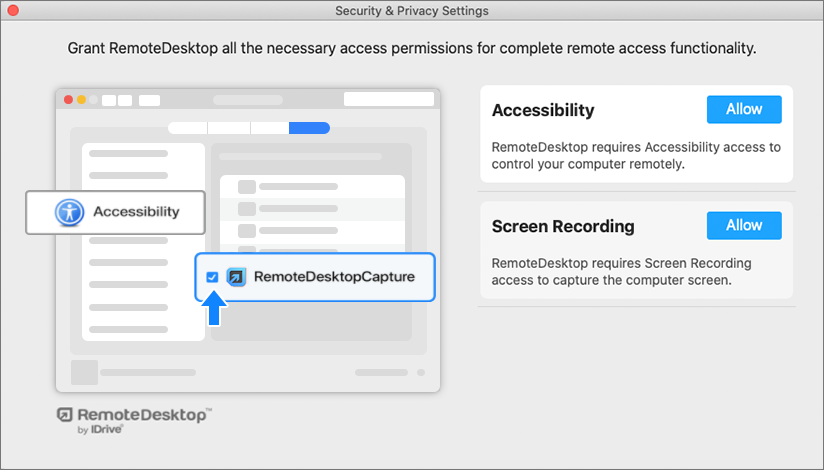Close the Security & Privacy Settings window
The width and height of the screenshot is (824, 470).
coord(13,10)
